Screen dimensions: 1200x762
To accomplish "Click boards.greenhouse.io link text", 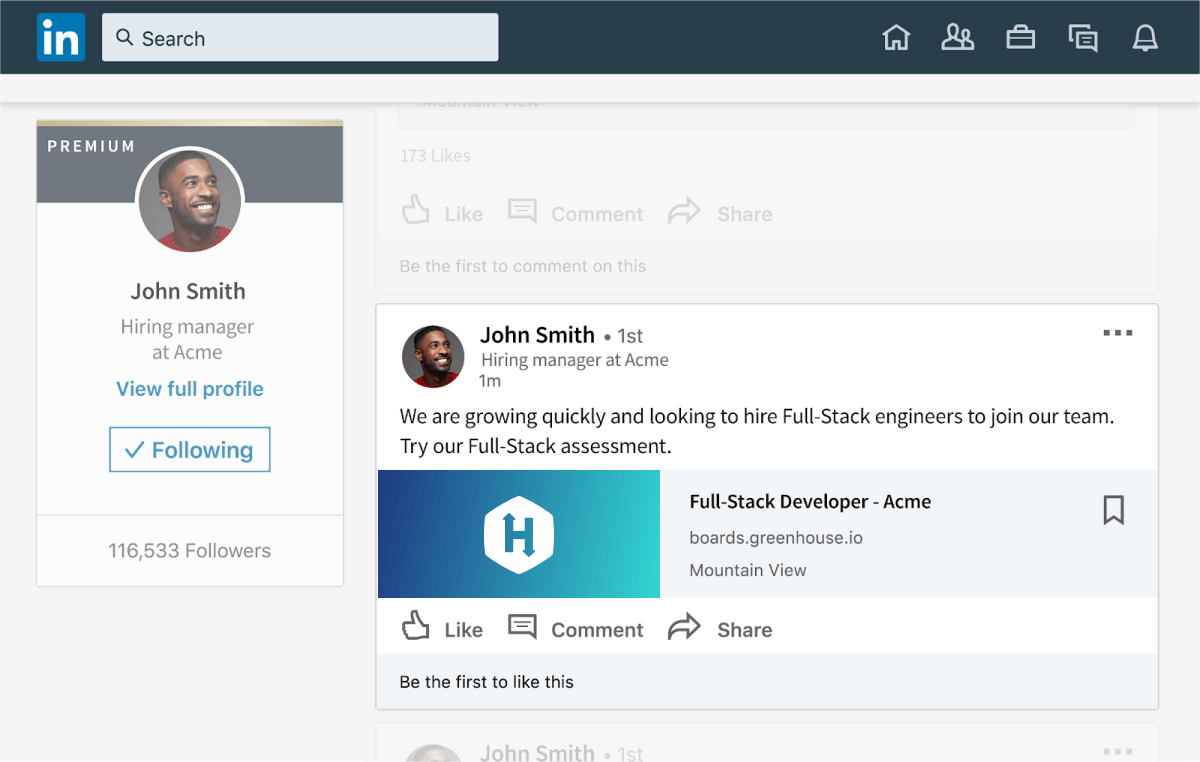I will point(776,538).
